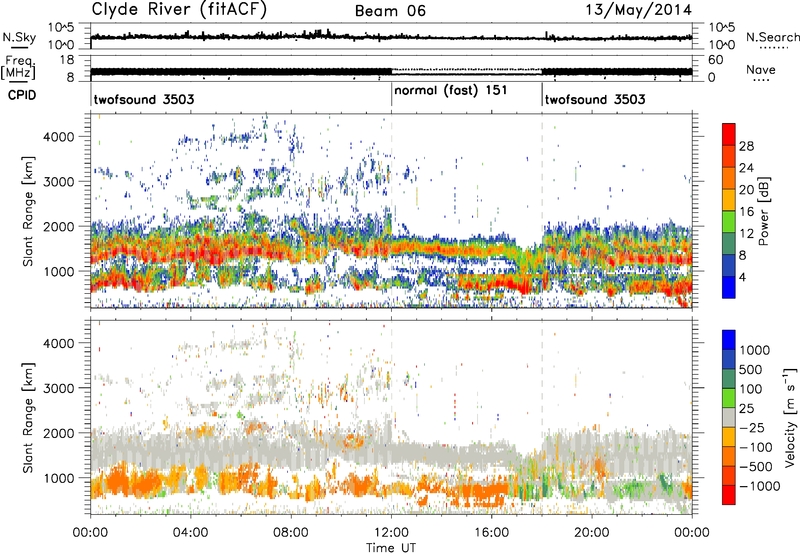This screenshot has width=800, height=554.
Task: Click the '08:00' time axis tick label
Action: point(291,533)
